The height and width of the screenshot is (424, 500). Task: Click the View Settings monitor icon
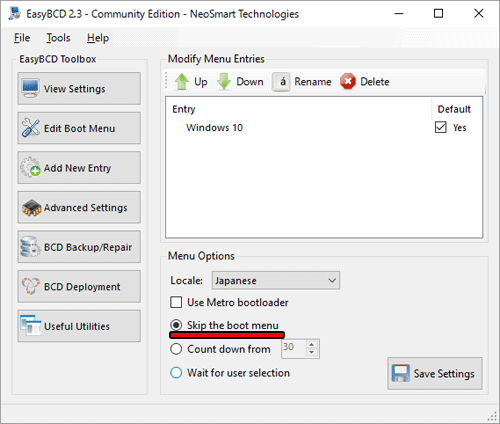click(x=31, y=88)
